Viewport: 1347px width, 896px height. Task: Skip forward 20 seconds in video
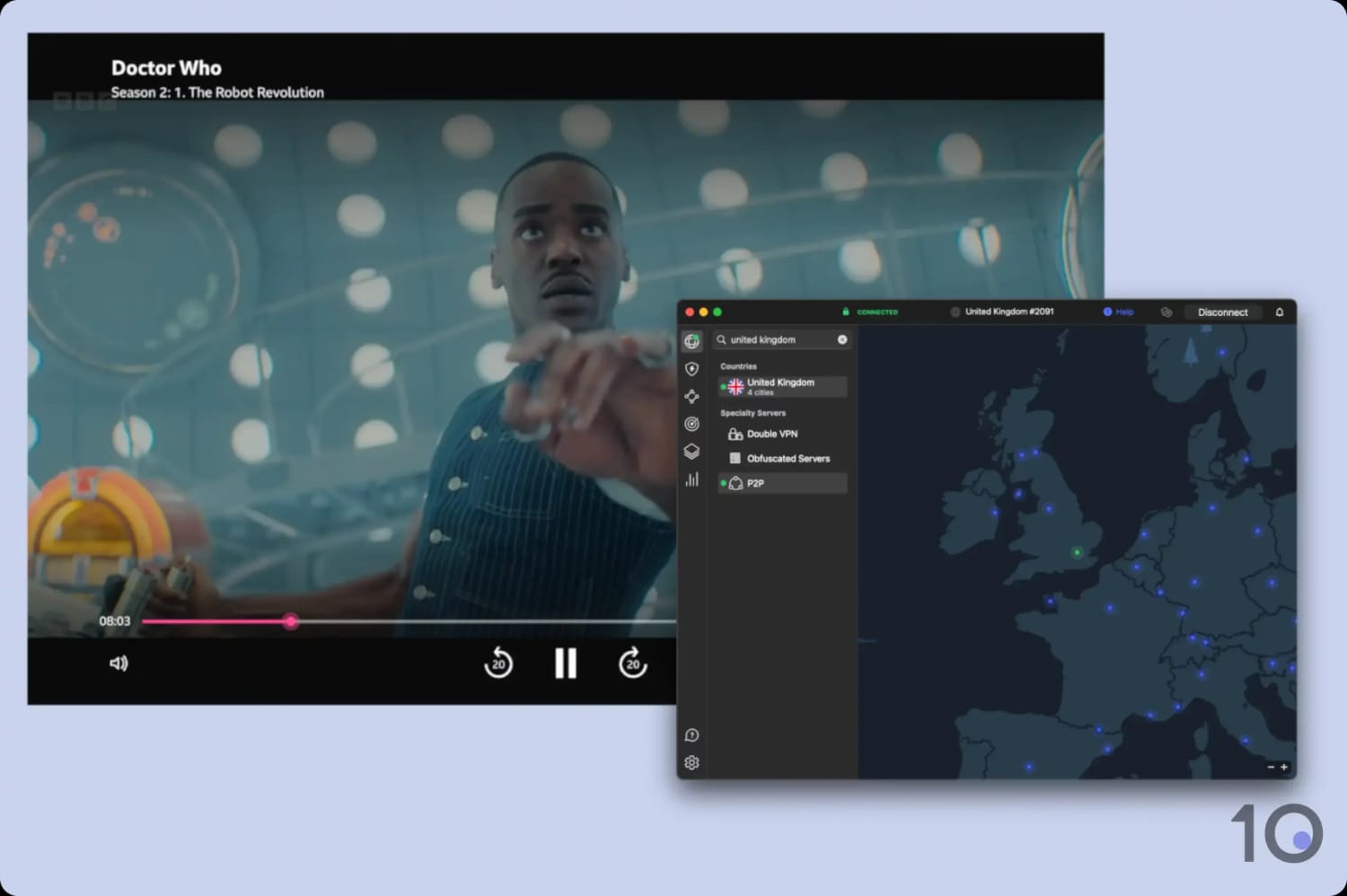633,663
